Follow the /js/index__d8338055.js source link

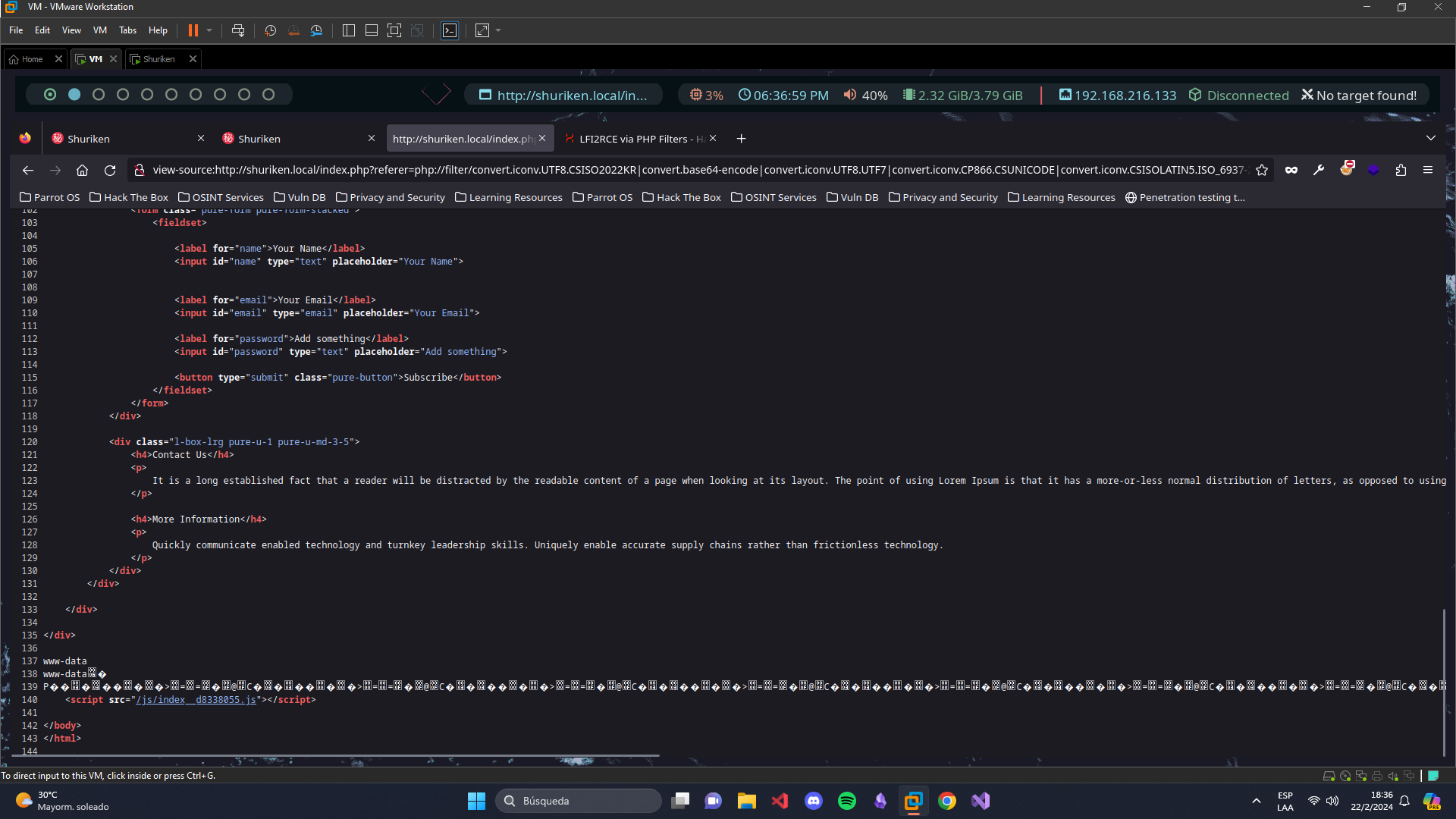tap(196, 700)
